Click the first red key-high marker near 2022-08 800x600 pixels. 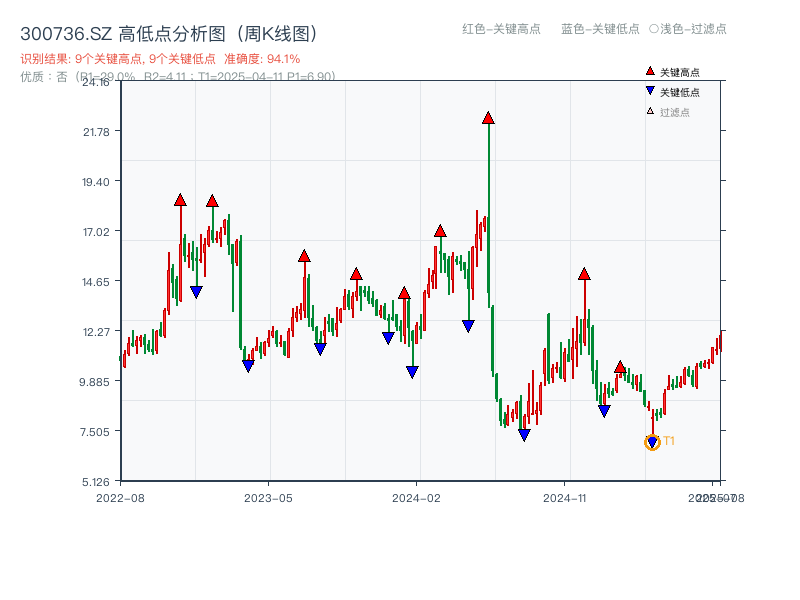click(178, 199)
